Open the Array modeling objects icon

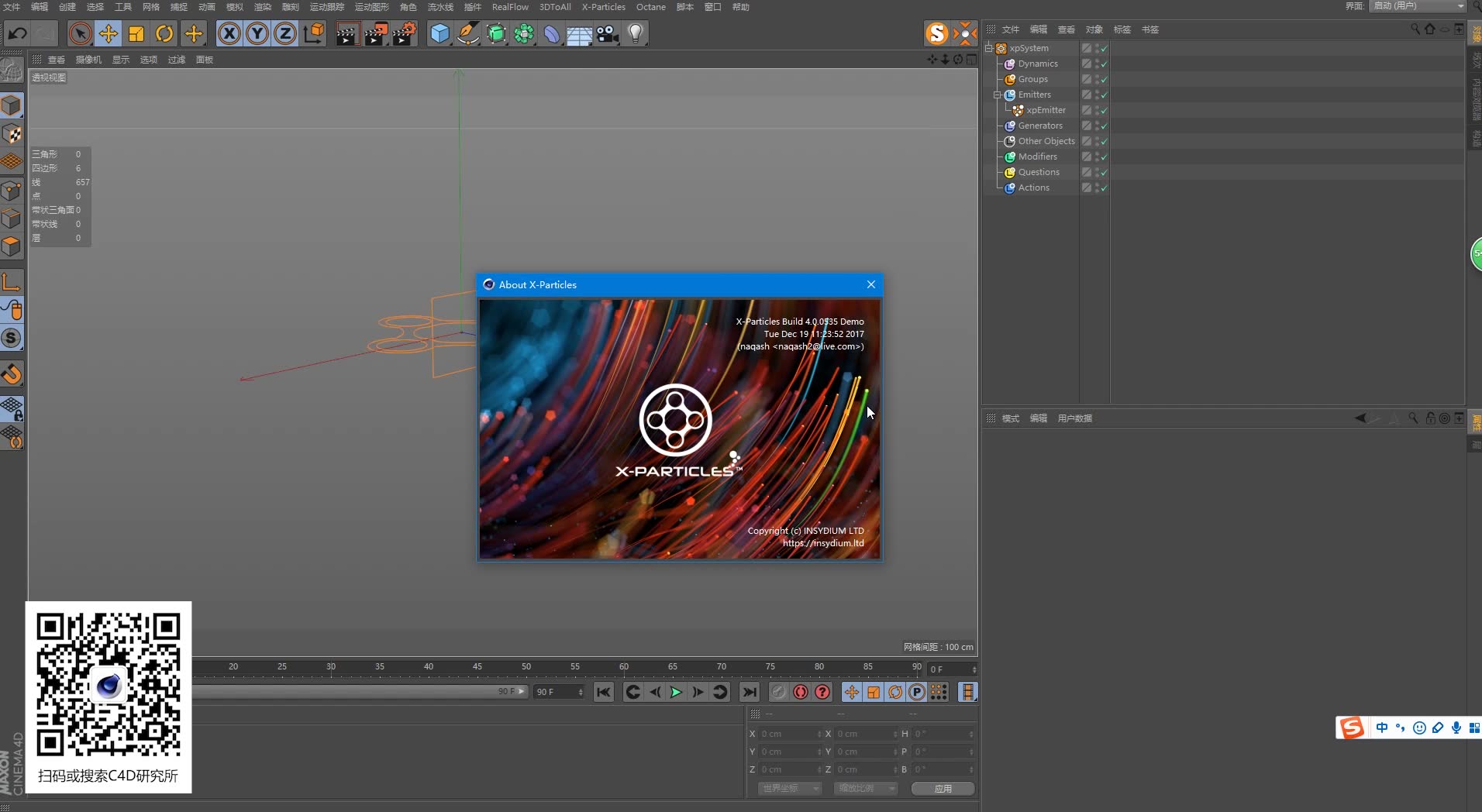click(x=524, y=33)
